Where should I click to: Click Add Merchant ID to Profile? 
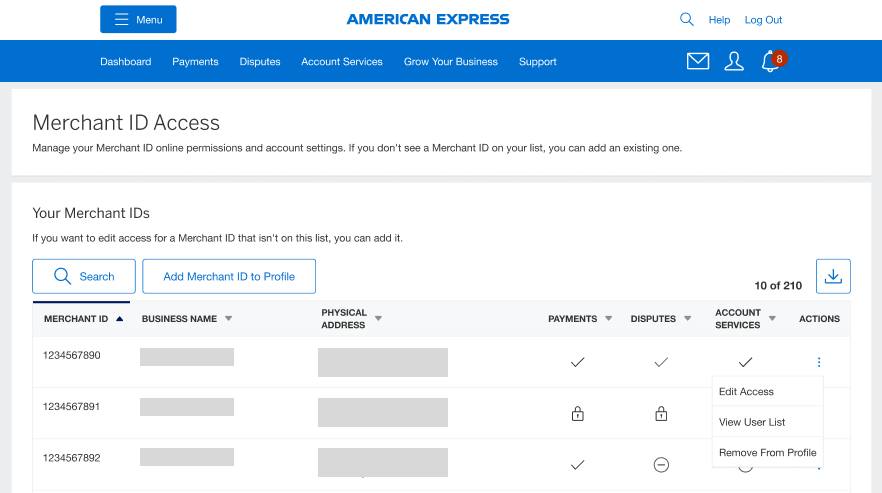point(229,276)
